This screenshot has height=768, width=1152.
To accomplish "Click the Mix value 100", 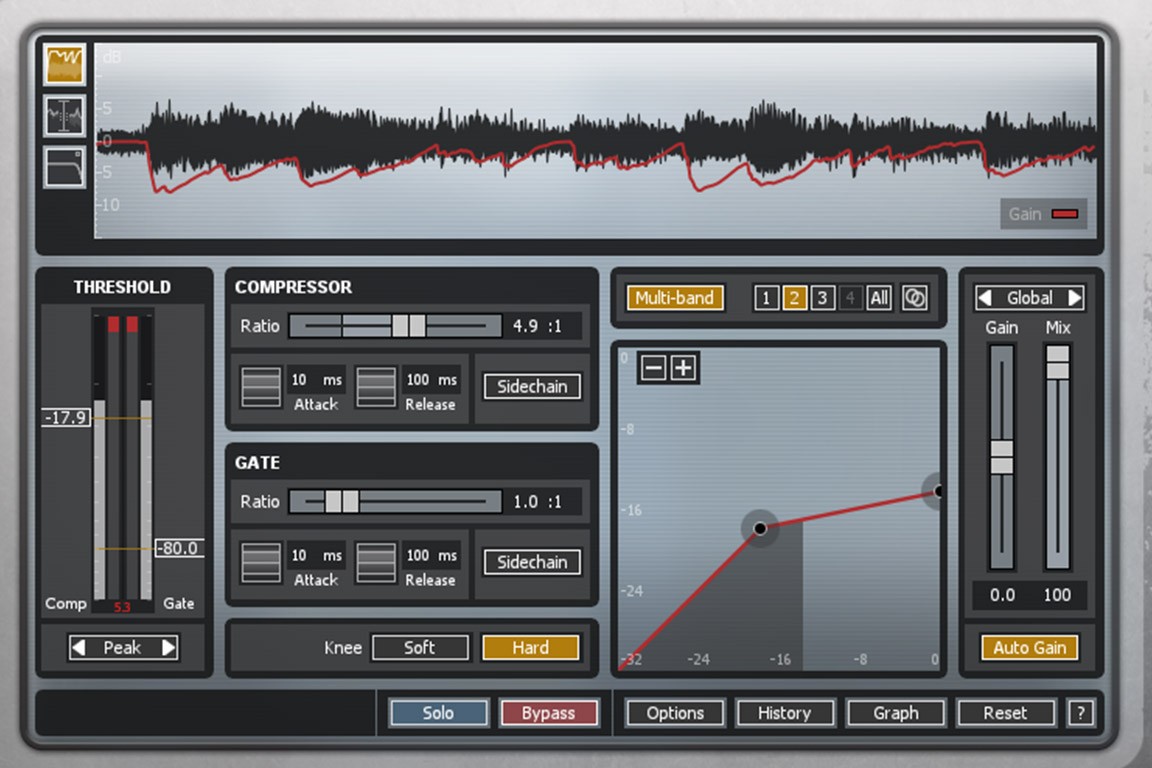I will tap(1057, 595).
